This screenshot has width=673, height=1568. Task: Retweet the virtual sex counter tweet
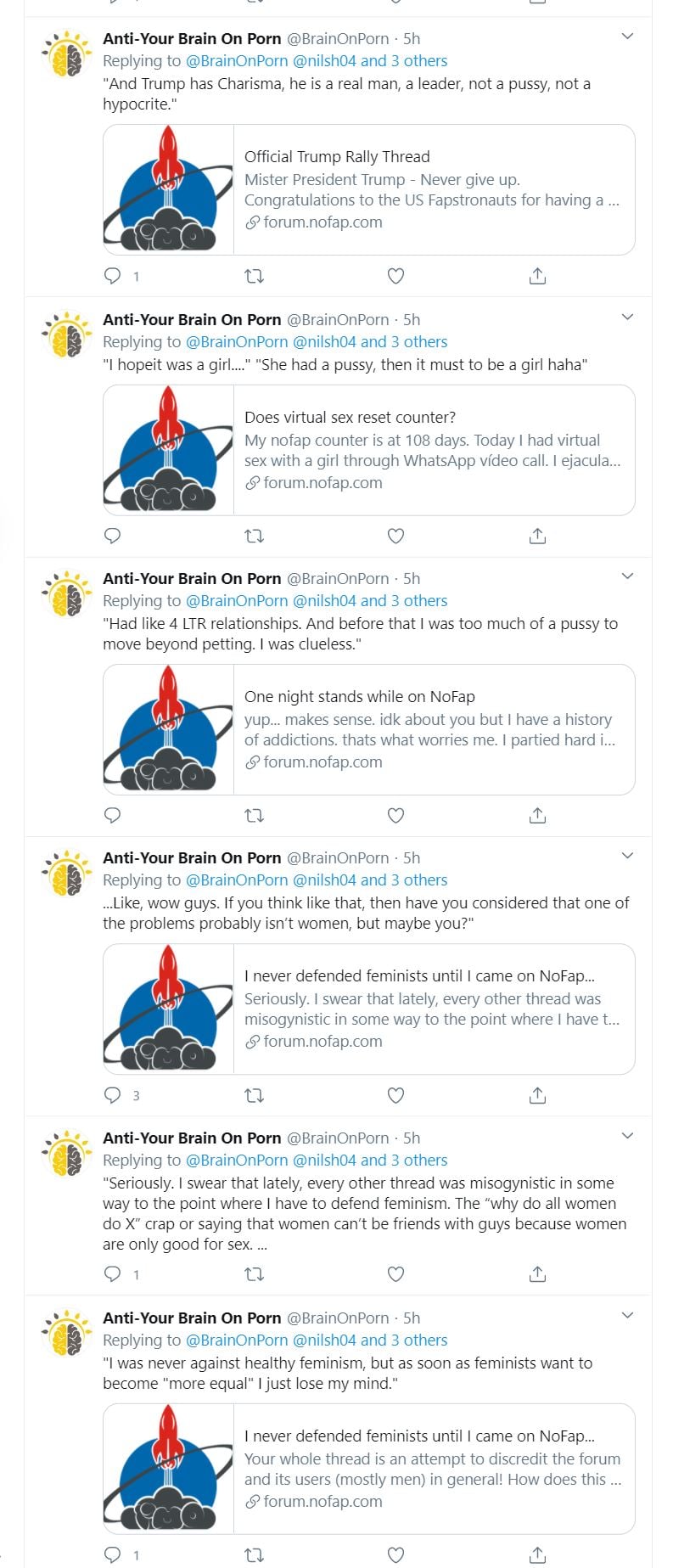tap(254, 537)
